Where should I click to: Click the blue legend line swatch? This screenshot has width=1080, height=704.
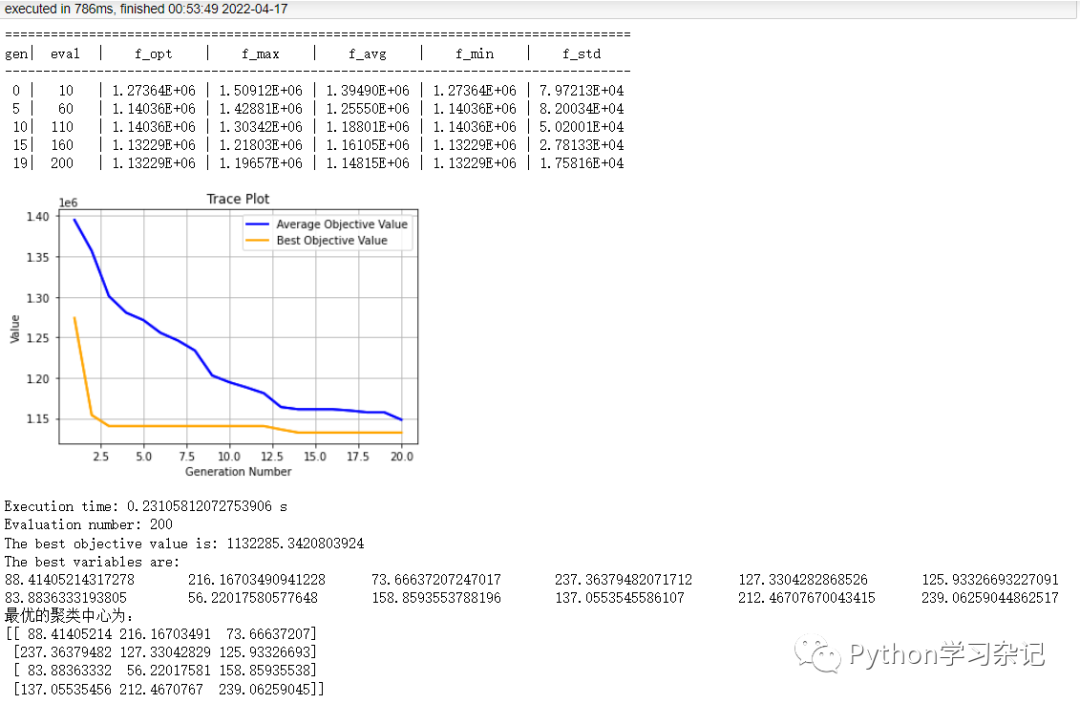(257, 224)
